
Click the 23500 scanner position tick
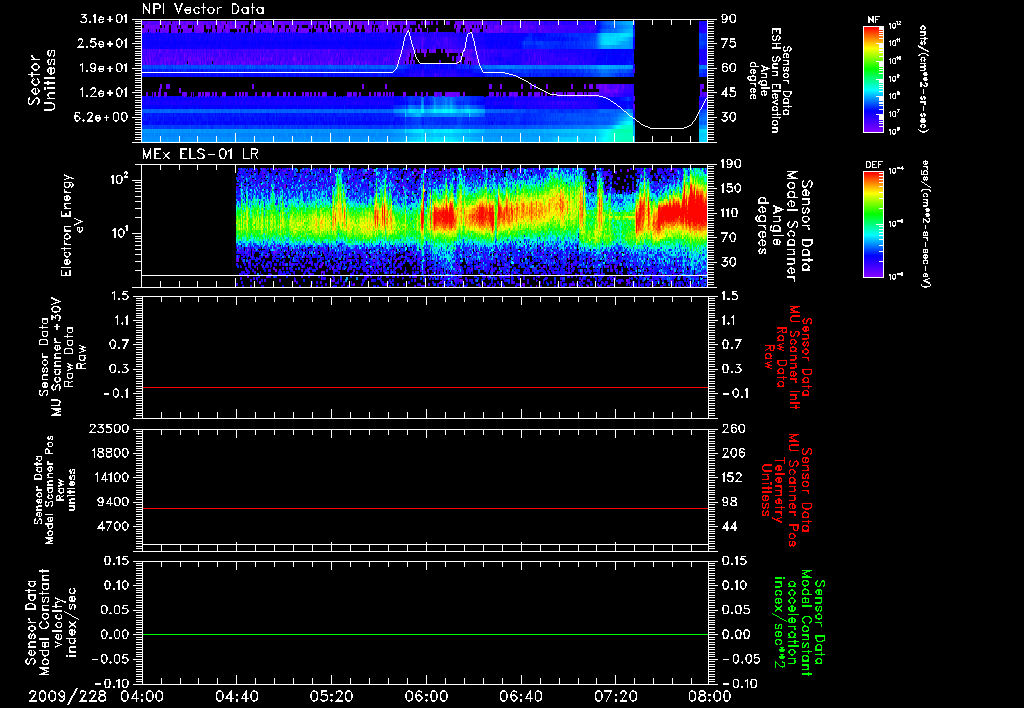pyautogui.click(x=108, y=428)
